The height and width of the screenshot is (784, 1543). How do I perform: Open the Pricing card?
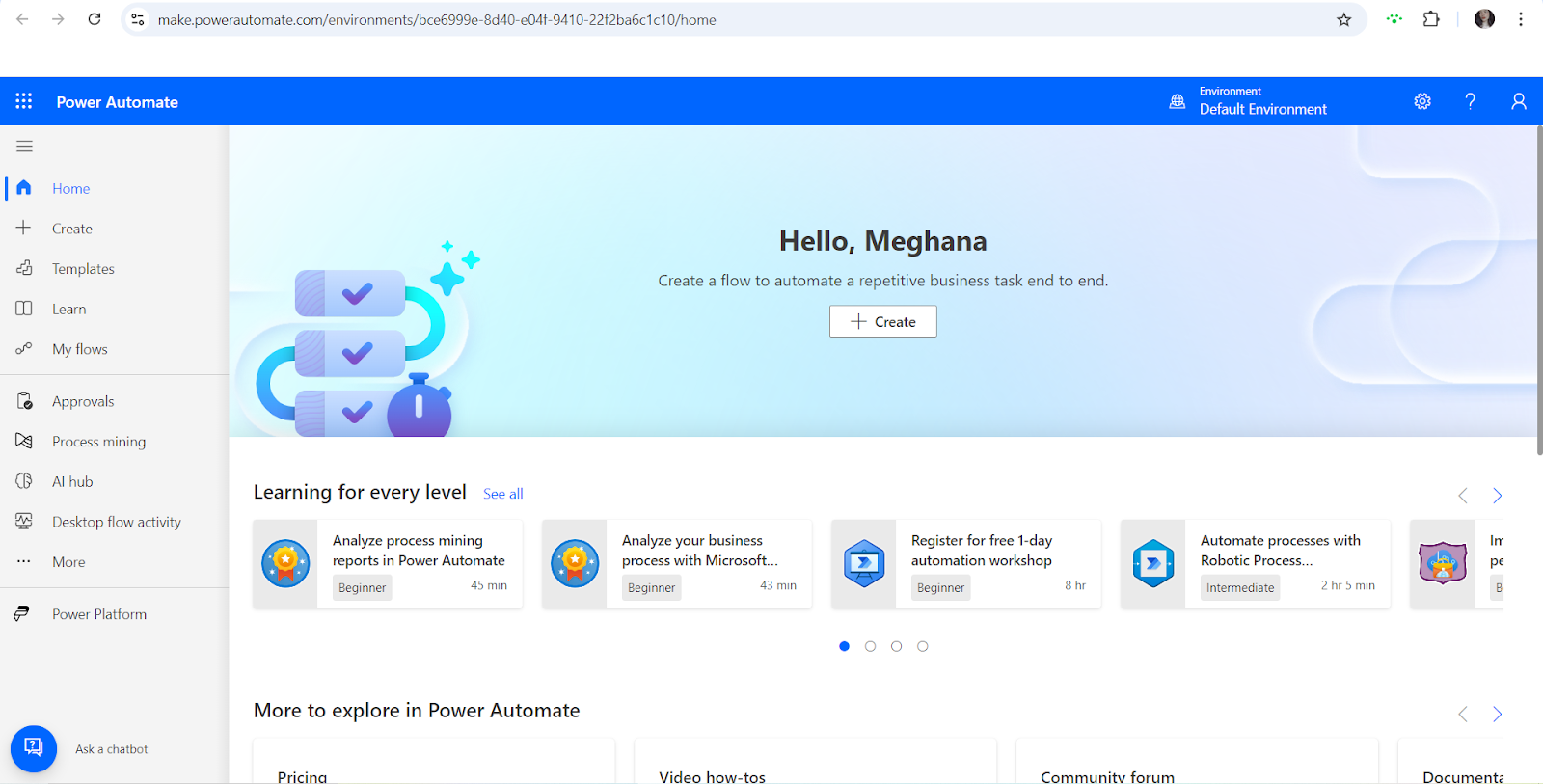434,762
